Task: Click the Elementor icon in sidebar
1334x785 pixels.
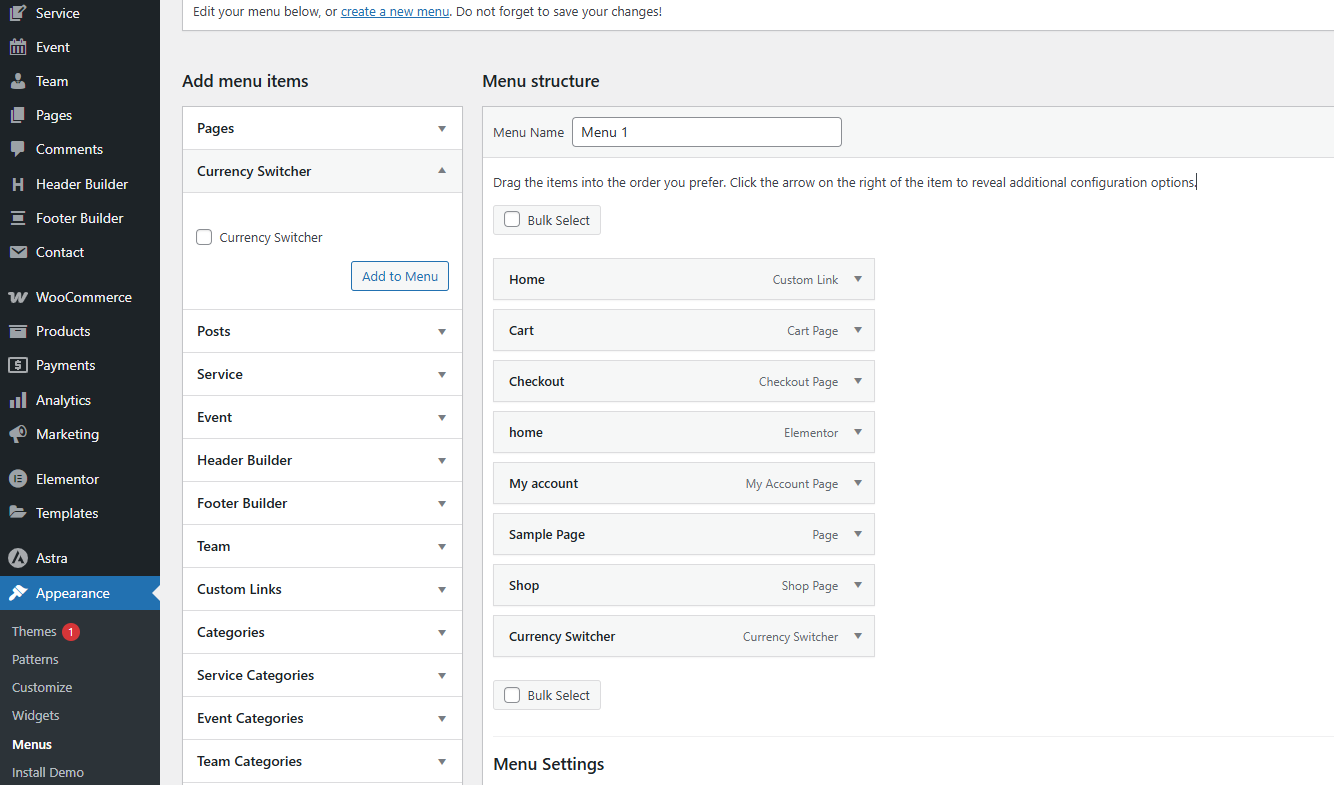Action: 18,479
